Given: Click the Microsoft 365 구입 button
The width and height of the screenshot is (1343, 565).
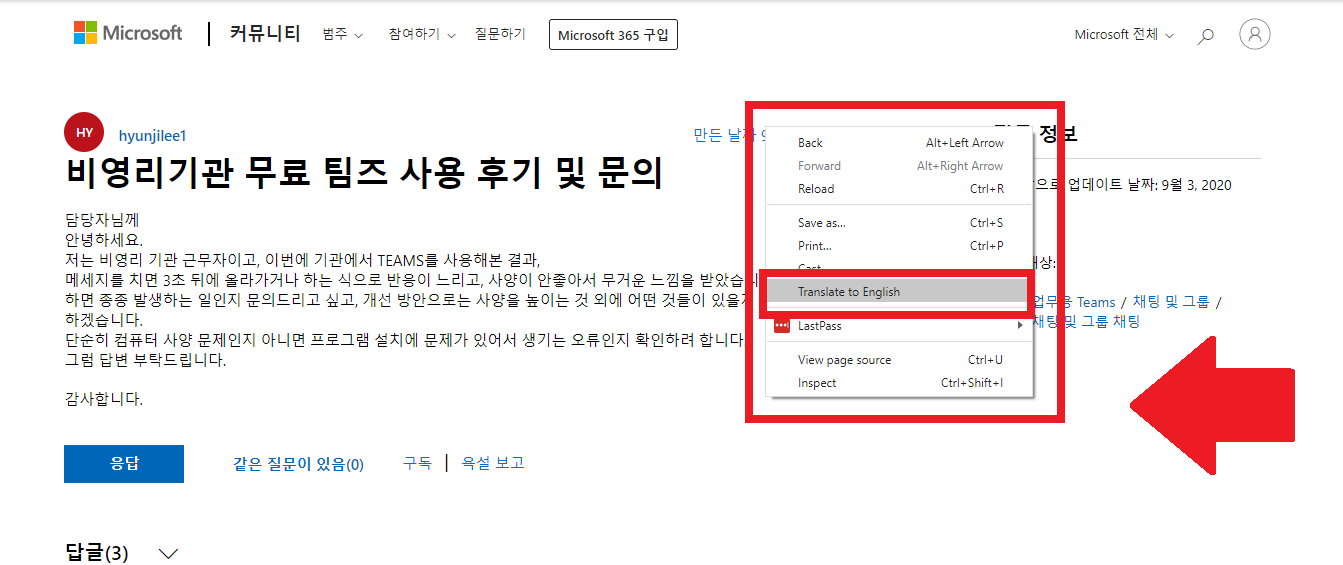Looking at the screenshot, I should click(613, 35).
